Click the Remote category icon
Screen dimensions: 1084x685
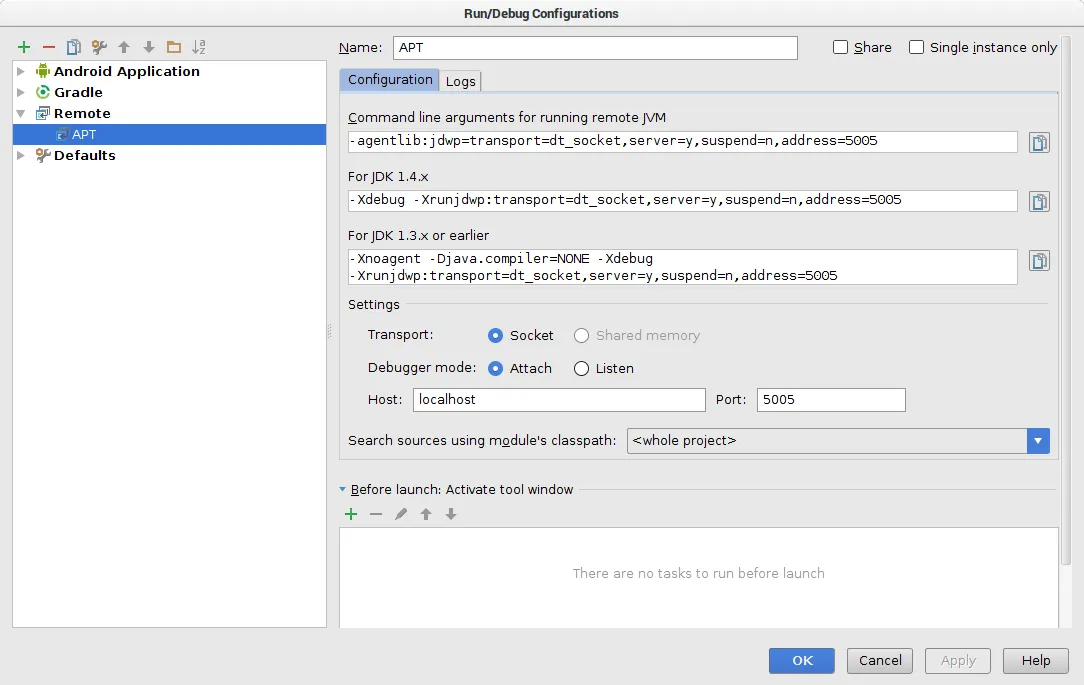tap(43, 113)
